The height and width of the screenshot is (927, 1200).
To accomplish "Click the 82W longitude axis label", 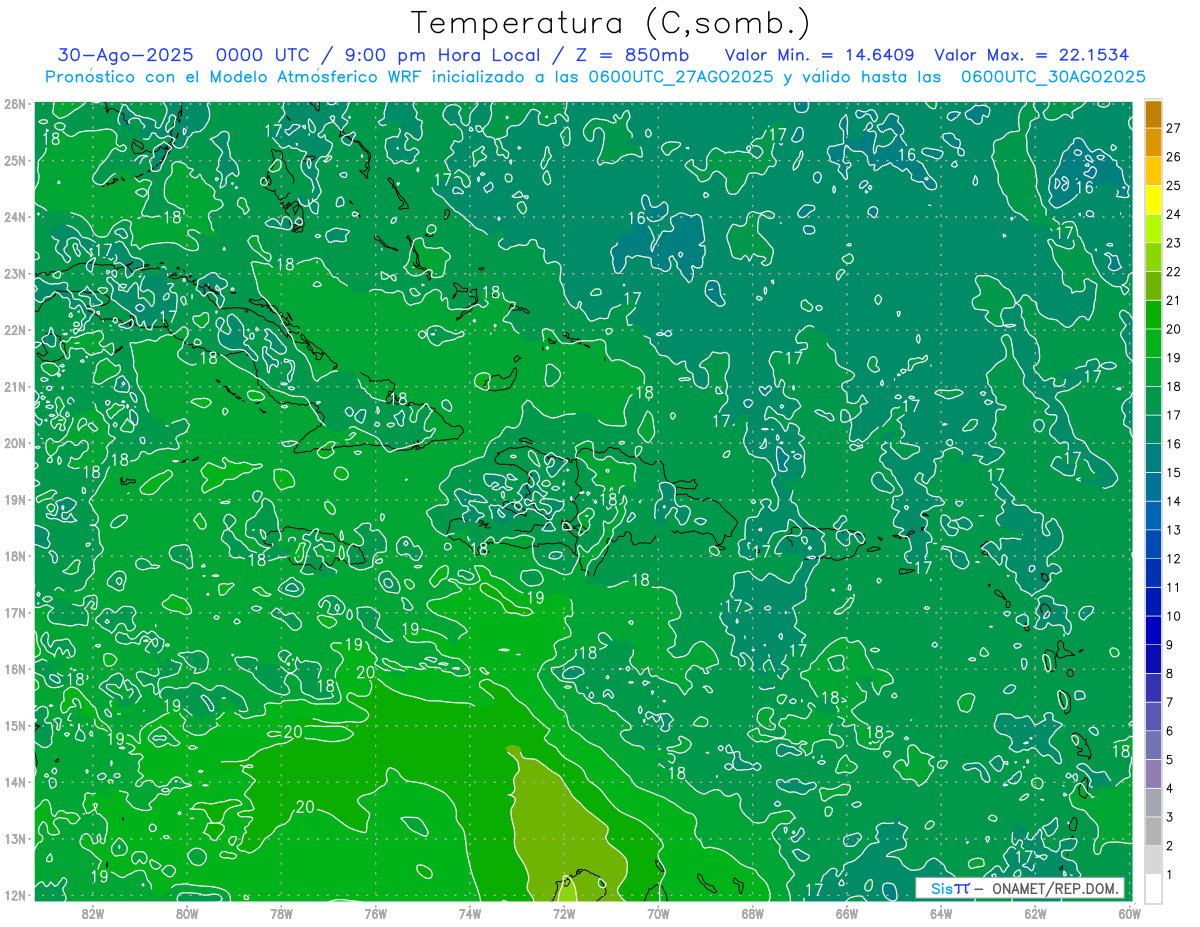I will point(93,913).
